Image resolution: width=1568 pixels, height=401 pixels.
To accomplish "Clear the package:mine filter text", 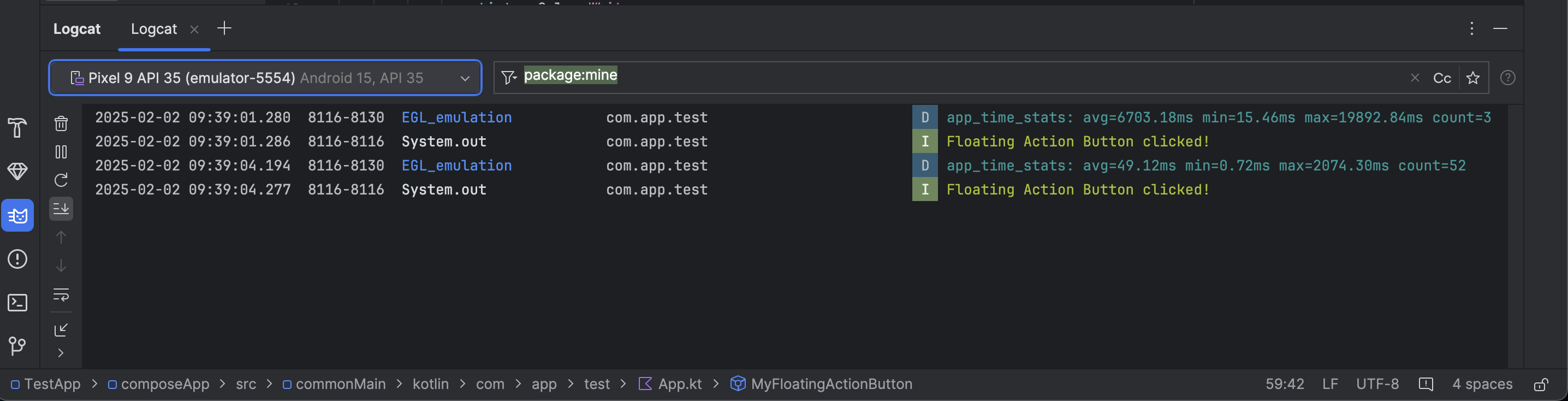I will point(1415,78).
